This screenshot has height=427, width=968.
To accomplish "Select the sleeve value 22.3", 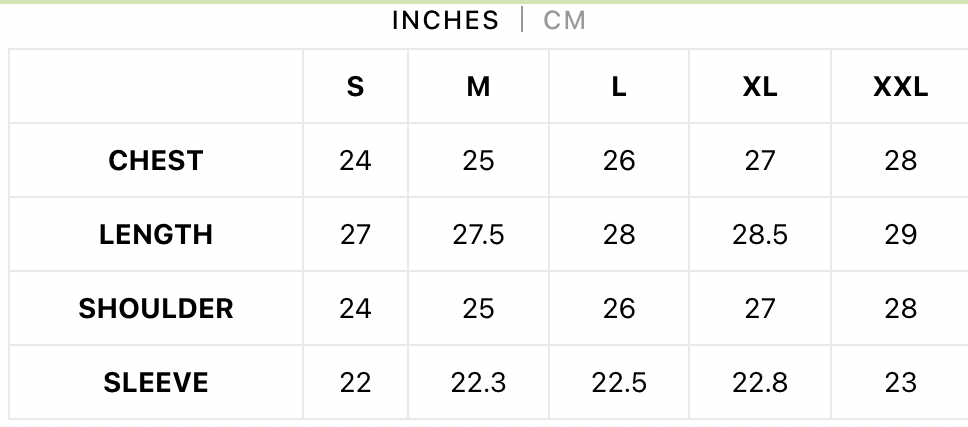I will pyautogui.click(x=478, y=382).
